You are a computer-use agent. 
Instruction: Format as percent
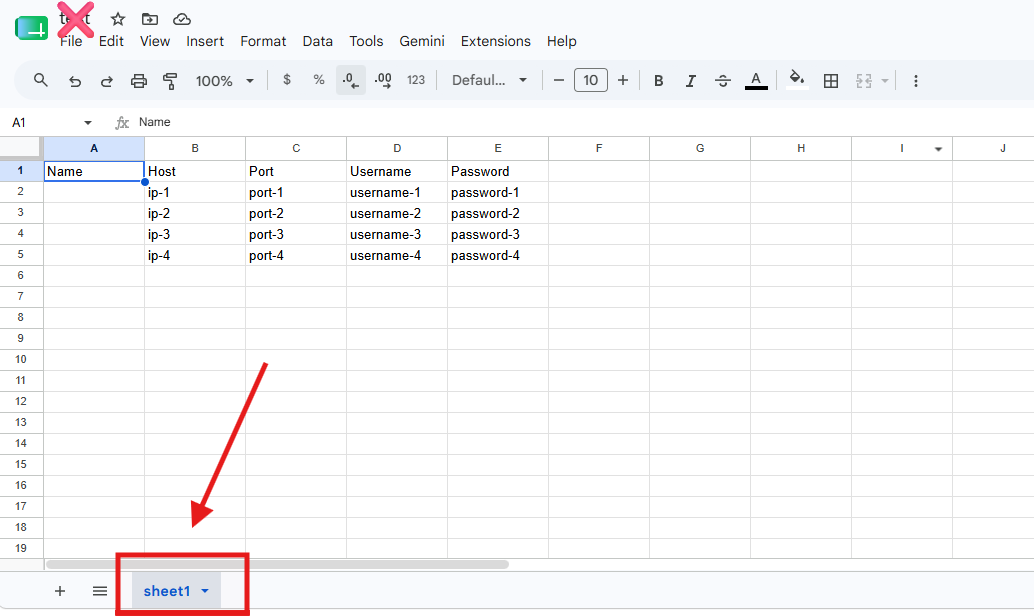[x=319, y=80]
